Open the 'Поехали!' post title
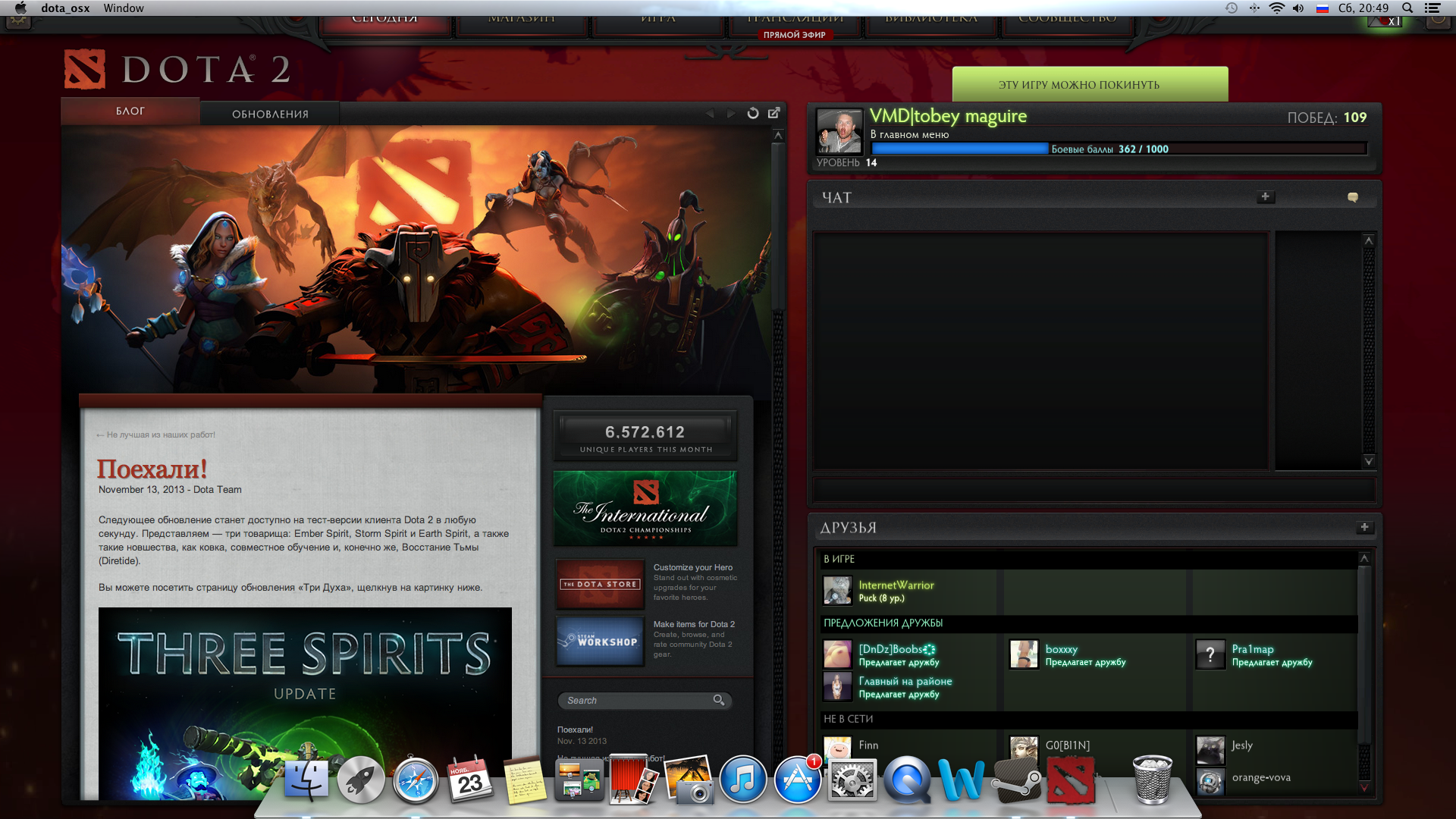 (152, 469)
